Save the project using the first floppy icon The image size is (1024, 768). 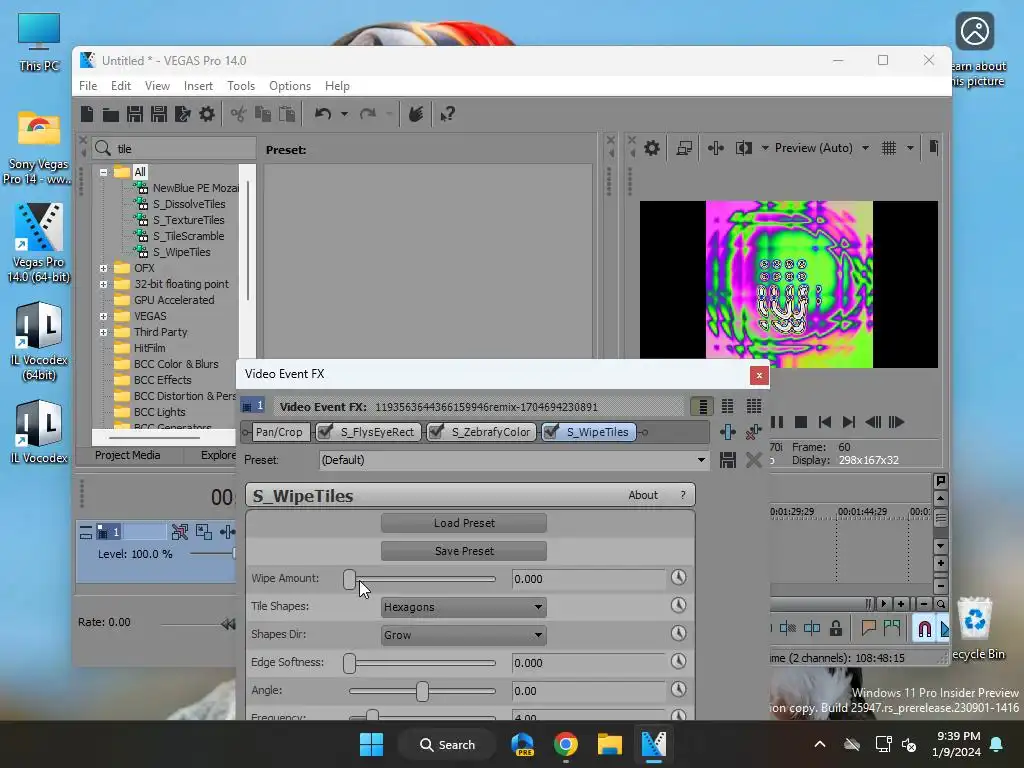coord(135,114)
